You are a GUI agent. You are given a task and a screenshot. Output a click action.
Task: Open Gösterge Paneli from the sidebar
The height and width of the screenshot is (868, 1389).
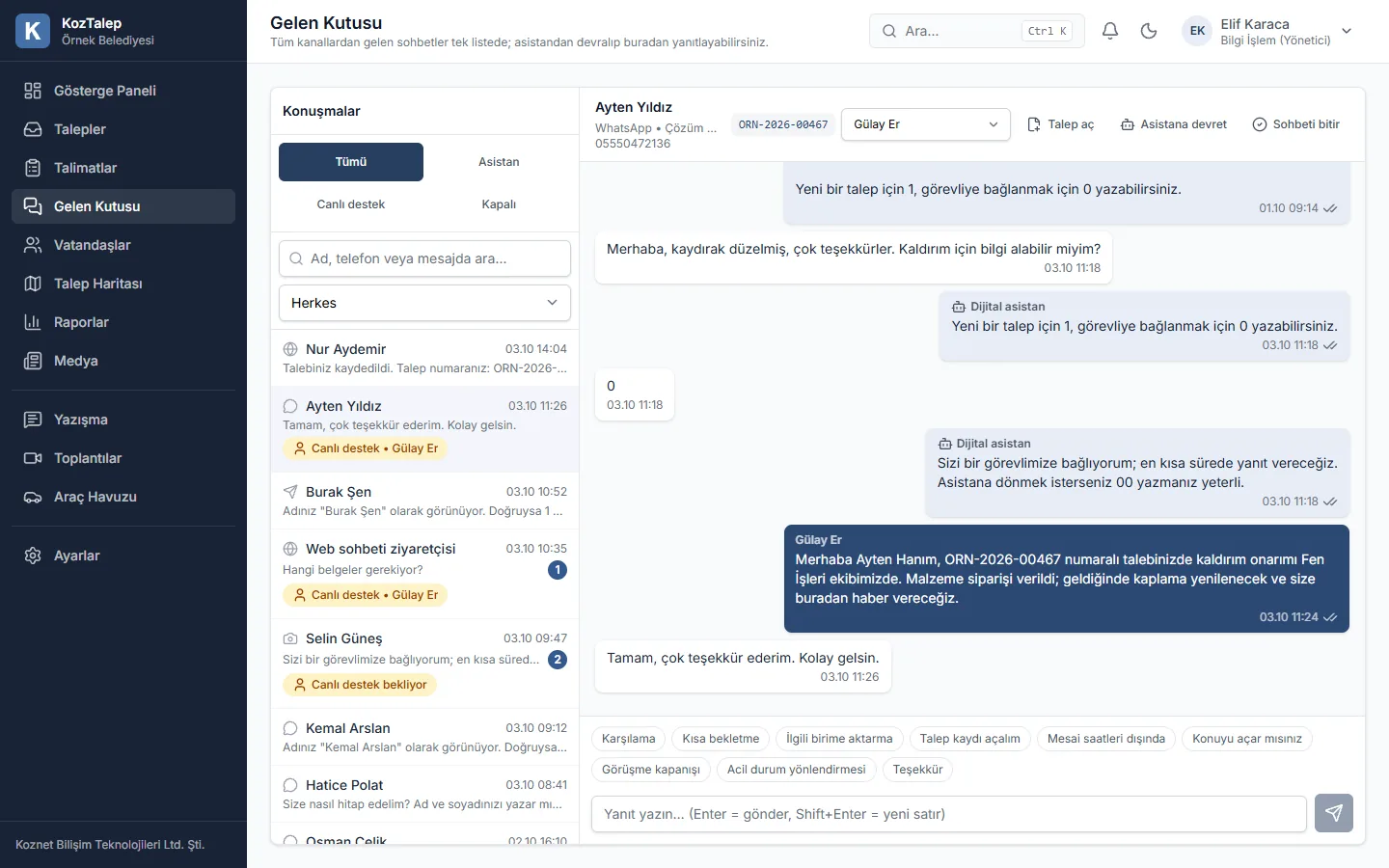[123, 91]
